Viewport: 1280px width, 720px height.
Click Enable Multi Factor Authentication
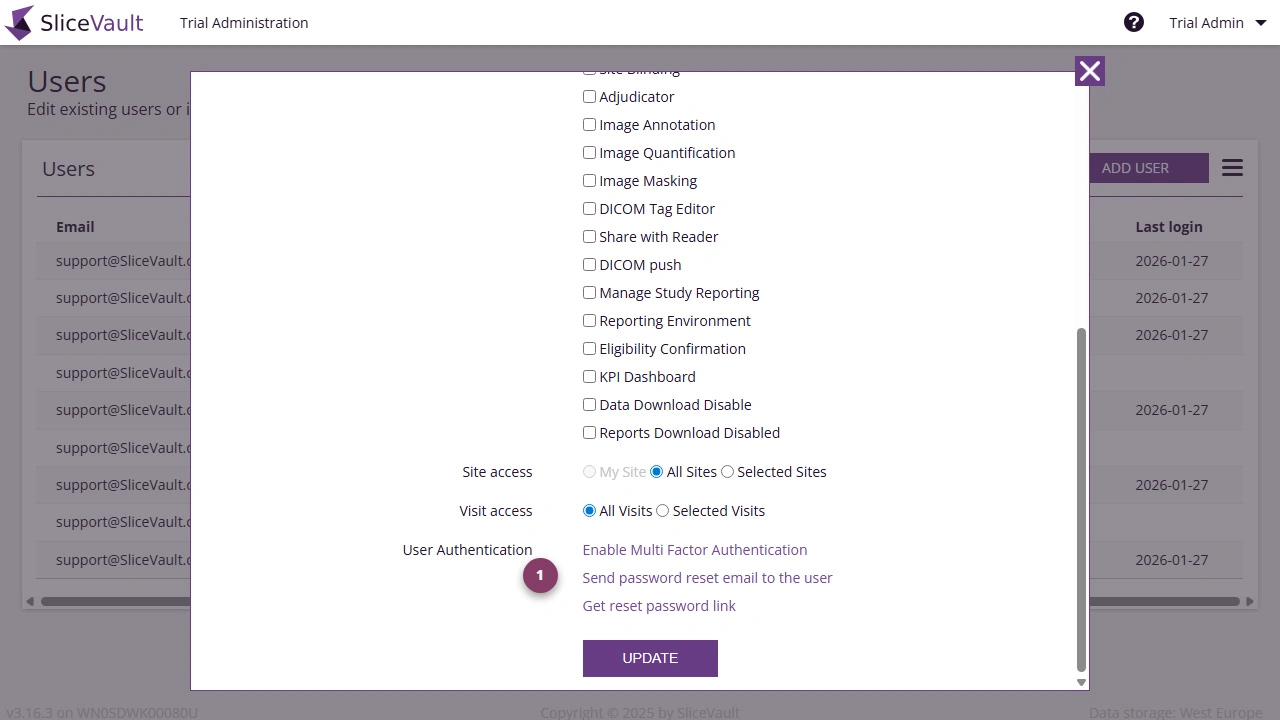(x=694, y=549)
